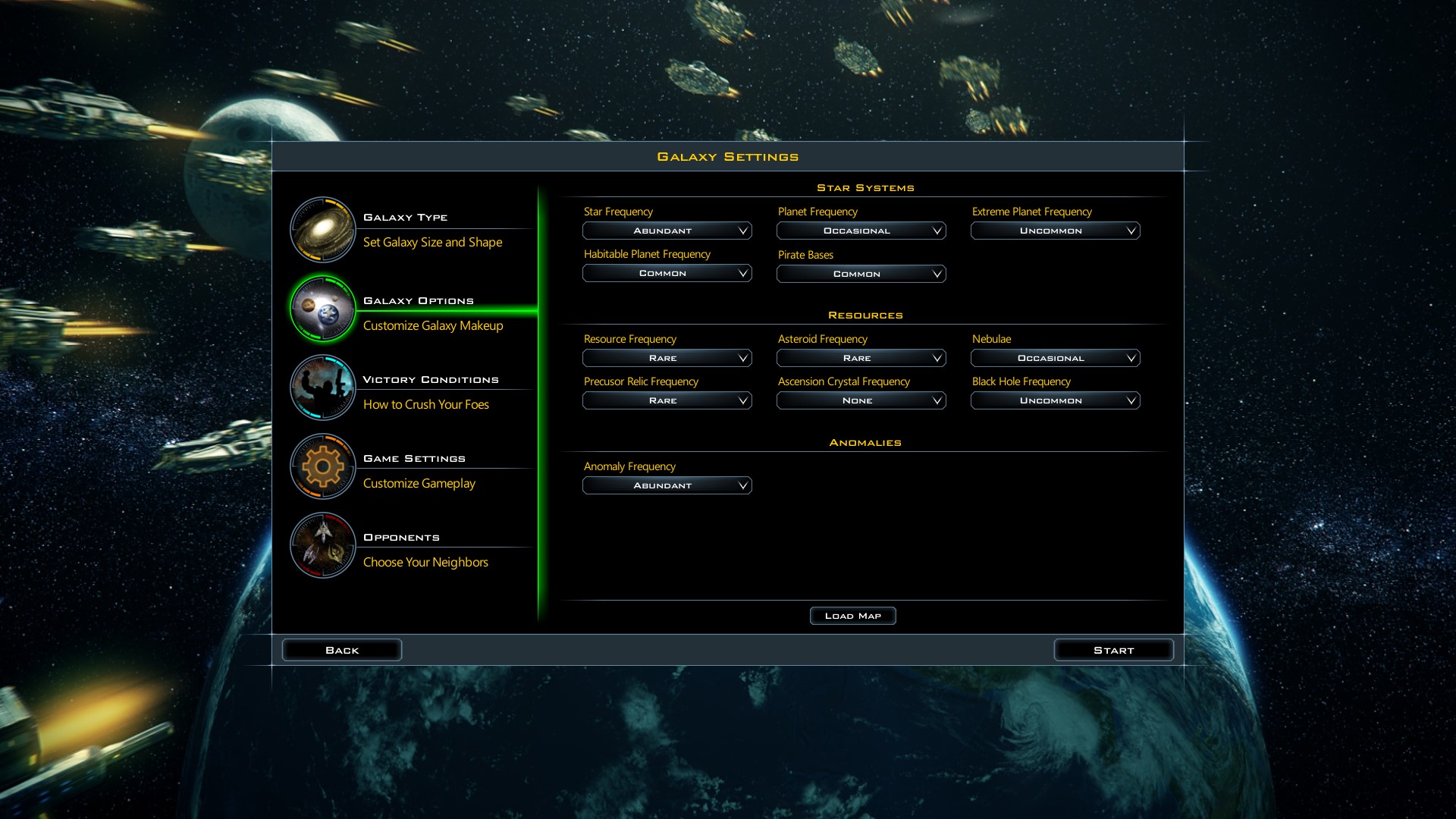Open the Habitable Planet Frequency dropdown
The height and width of the screenshot is (819, 1456).
(x=667, y=273)
